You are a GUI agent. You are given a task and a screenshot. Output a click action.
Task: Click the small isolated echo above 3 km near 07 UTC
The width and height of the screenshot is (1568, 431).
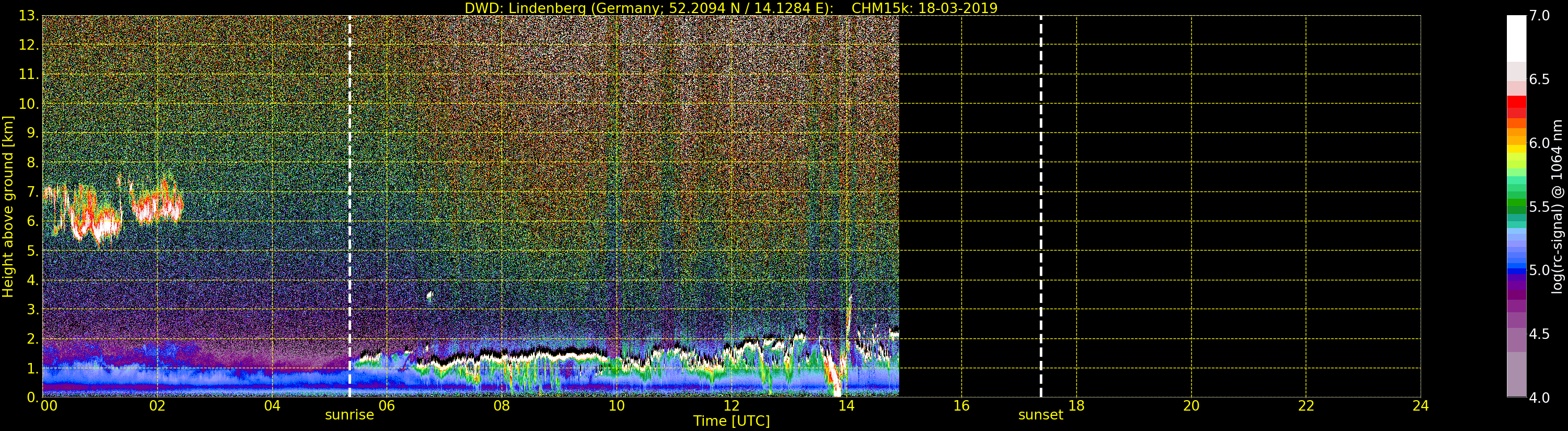click(429, 297)
